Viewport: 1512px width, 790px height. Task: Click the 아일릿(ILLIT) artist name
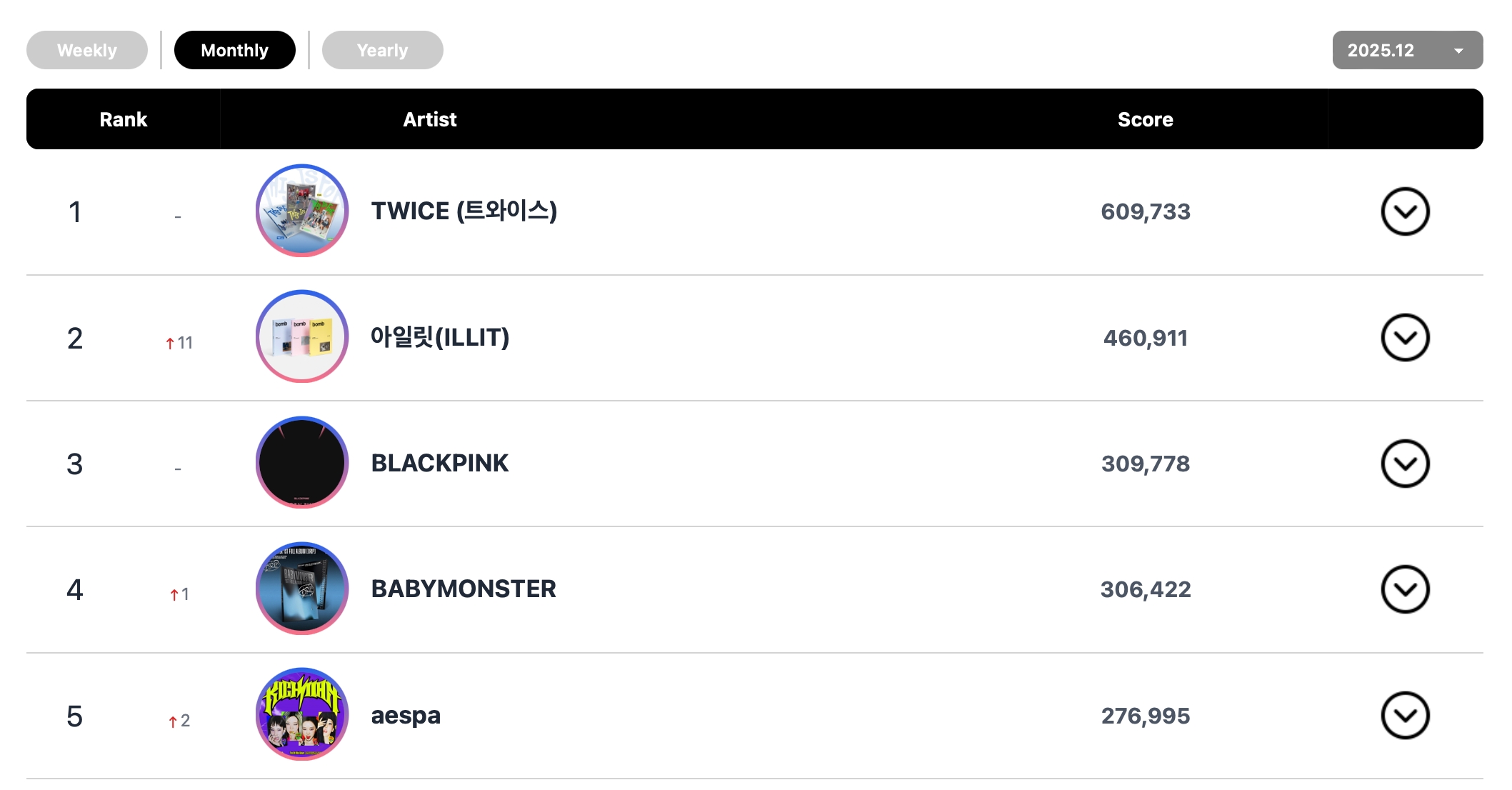(x=439, y=337)
